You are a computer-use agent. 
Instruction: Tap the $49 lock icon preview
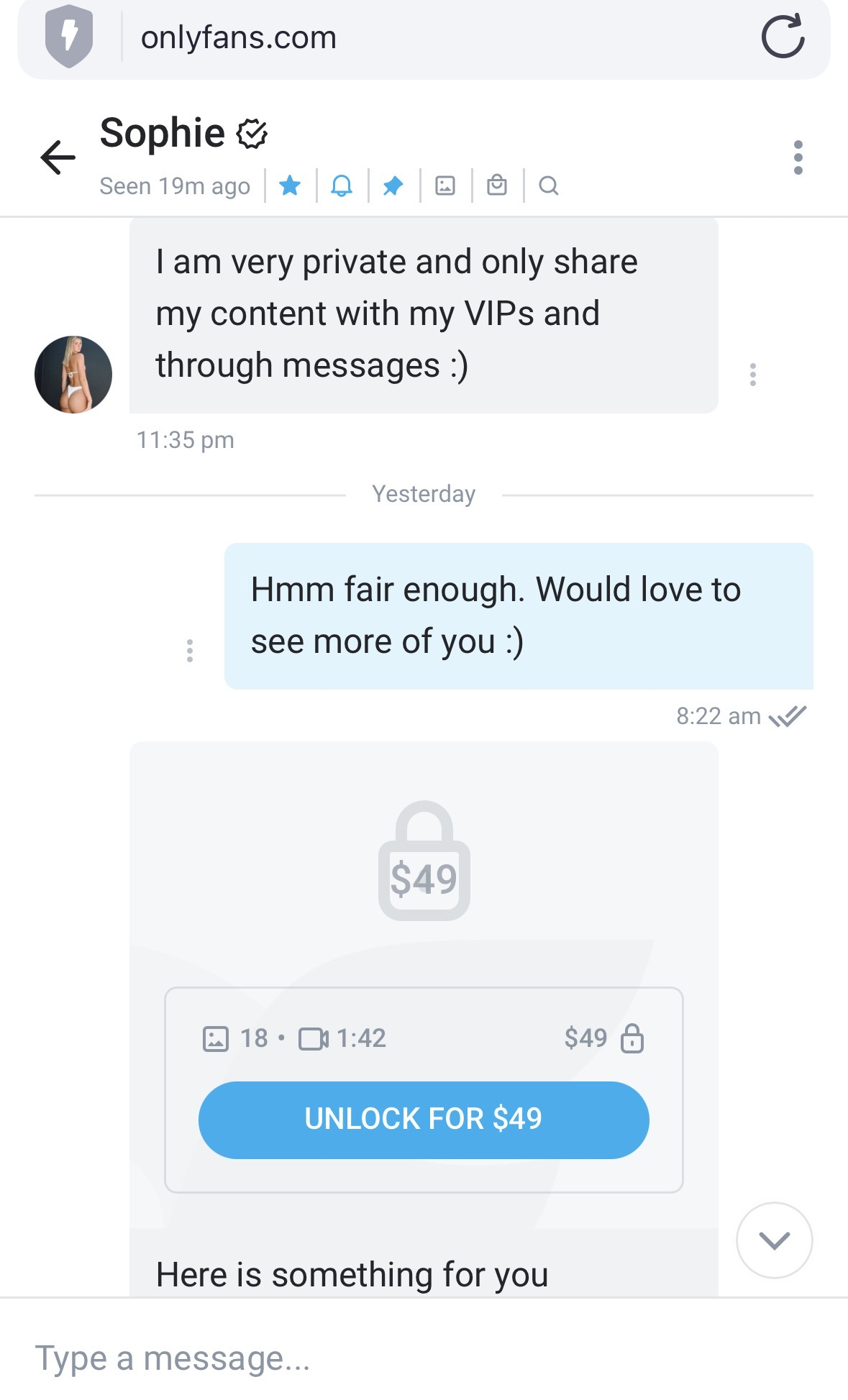424,861
